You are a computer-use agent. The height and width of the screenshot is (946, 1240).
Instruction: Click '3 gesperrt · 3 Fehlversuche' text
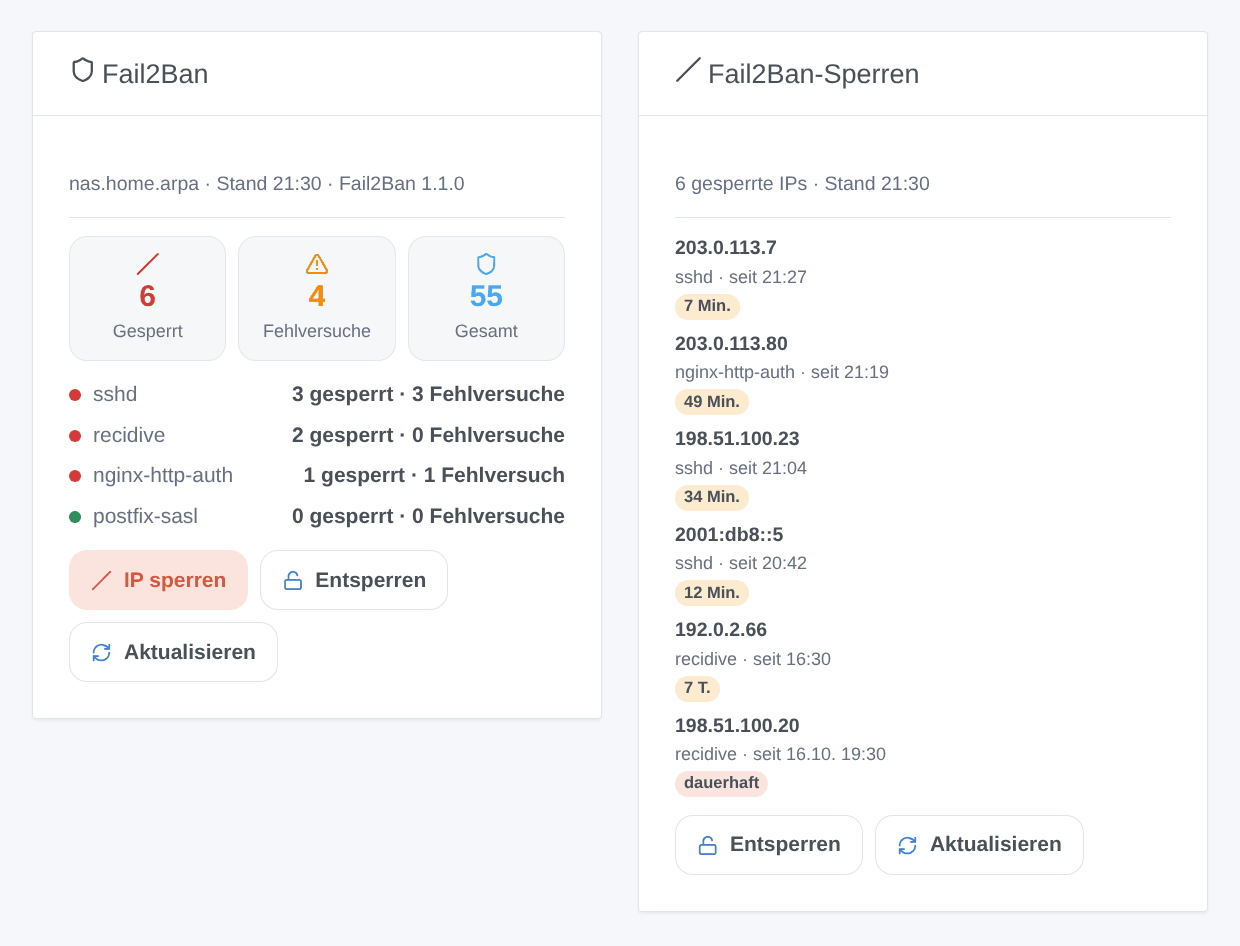[428, 394]
